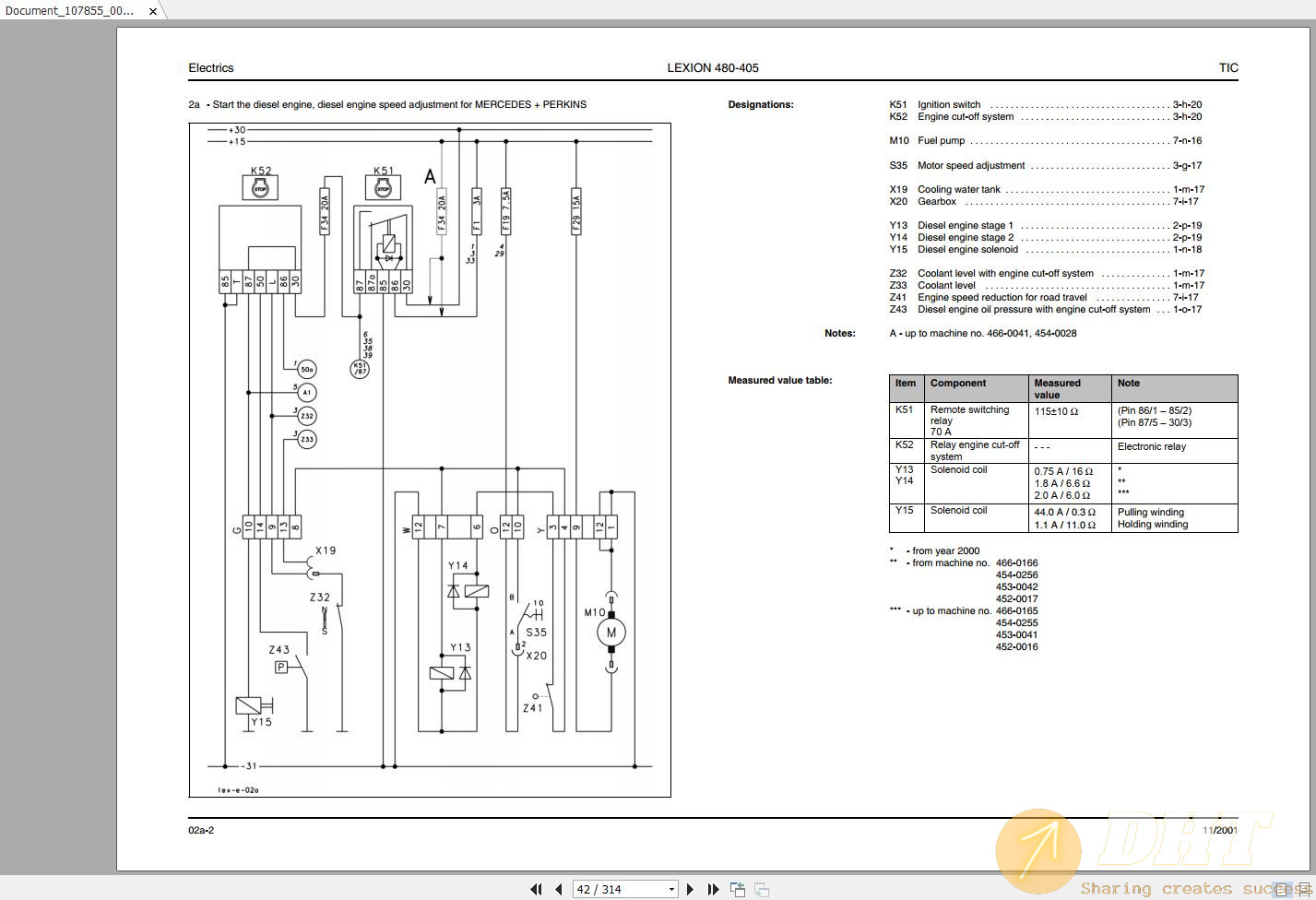The height and width of the screenshot is (900, 1316).
Task: Click 'Y15 Diesel engine solenoid' line
Action: [1046, 250]
